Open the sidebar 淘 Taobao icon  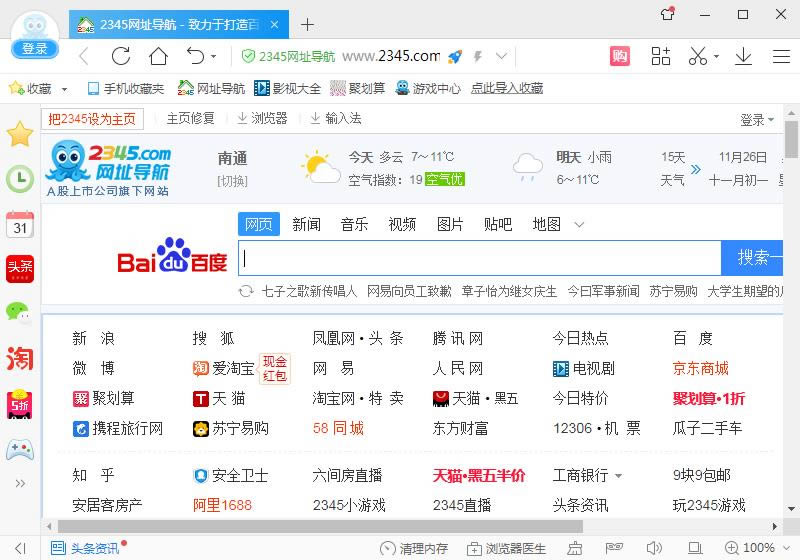20,358
